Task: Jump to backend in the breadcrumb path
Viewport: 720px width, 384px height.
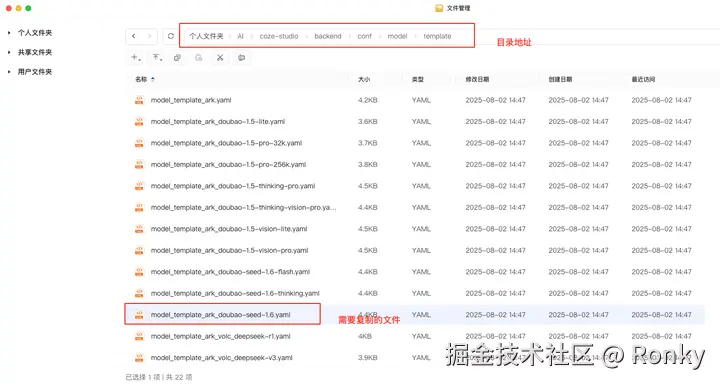Action: pyautogui.click(x=328, y=36)
